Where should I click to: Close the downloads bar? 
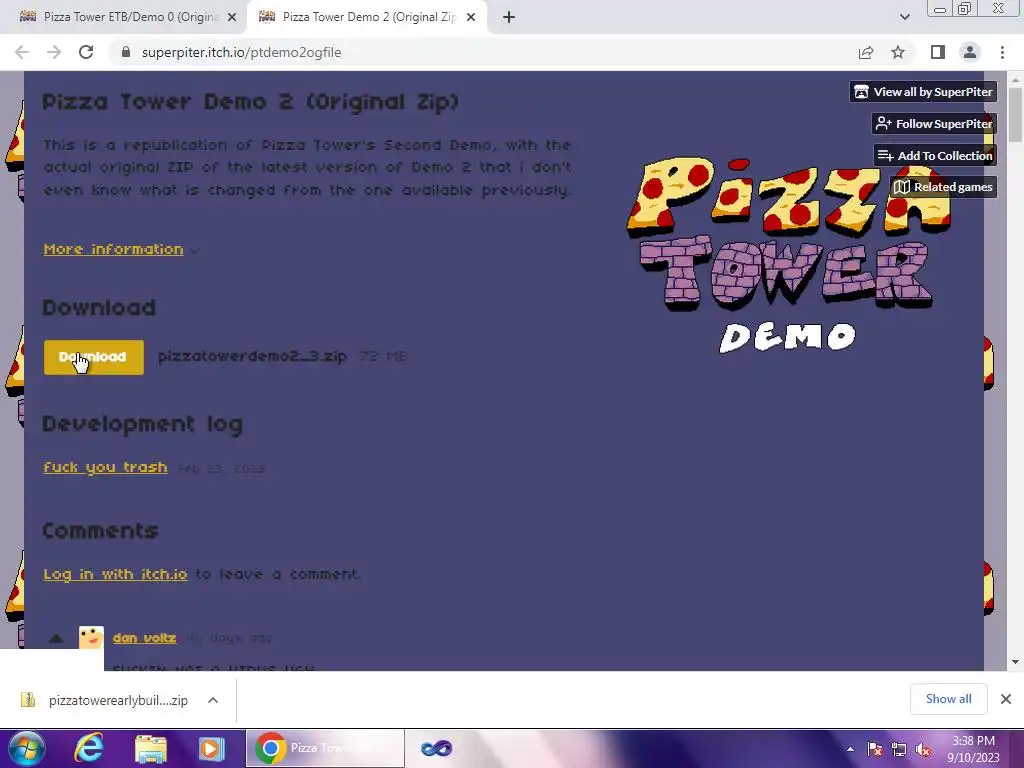click(1006, 699)
